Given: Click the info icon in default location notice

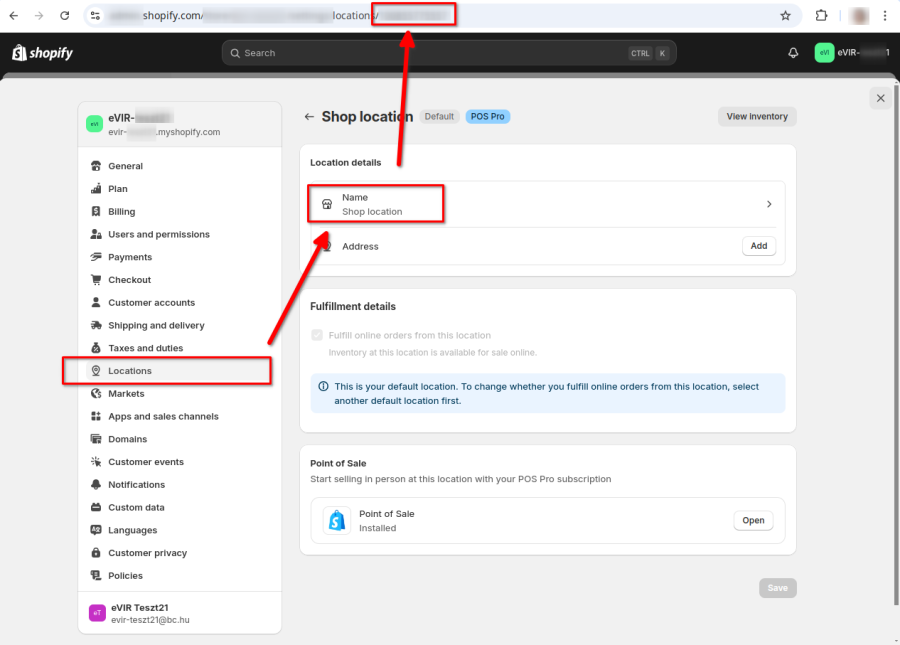Looking at the screenshot, I should click(x=323, y=387).
